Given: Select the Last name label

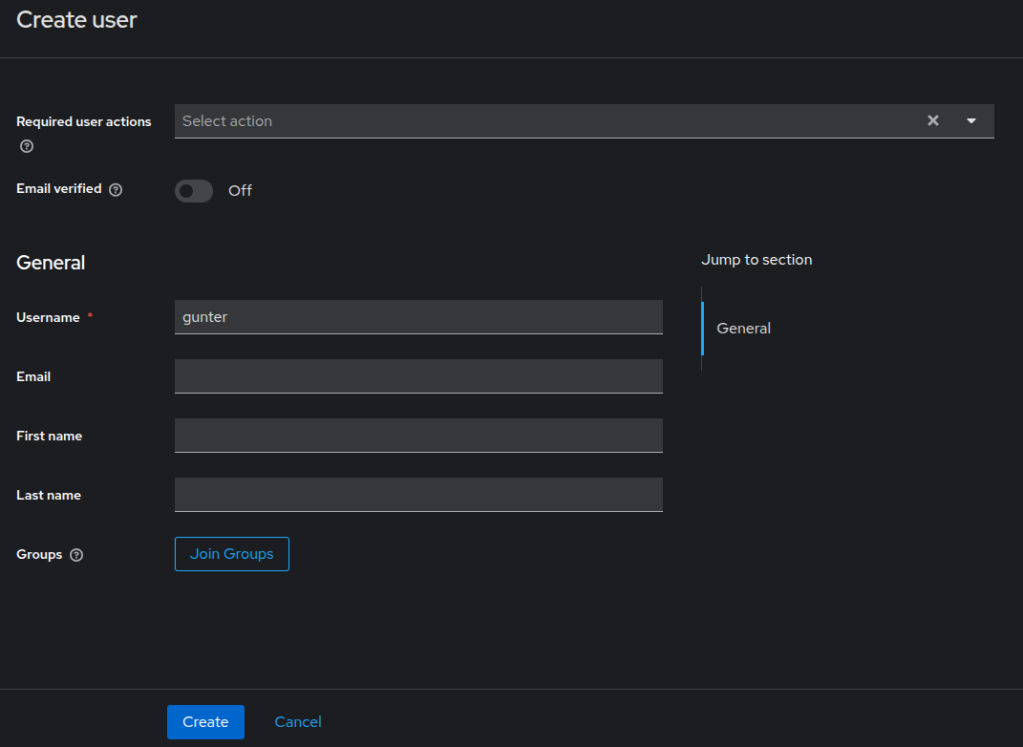Looking at the screenshot, I should [x=48, y=495].
